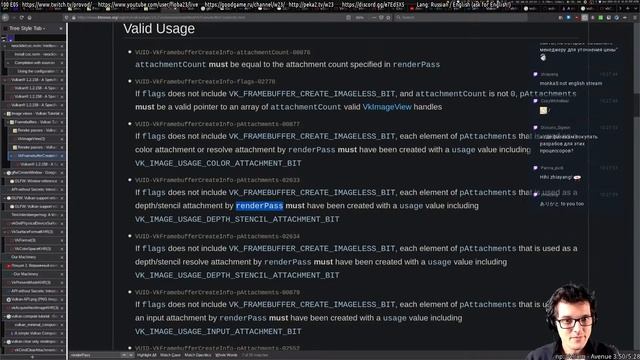Close the 'VkColorSpaceKHR(3)' sidebar tab
This screenshot has height=360, width=640.
tap(62, 249)
